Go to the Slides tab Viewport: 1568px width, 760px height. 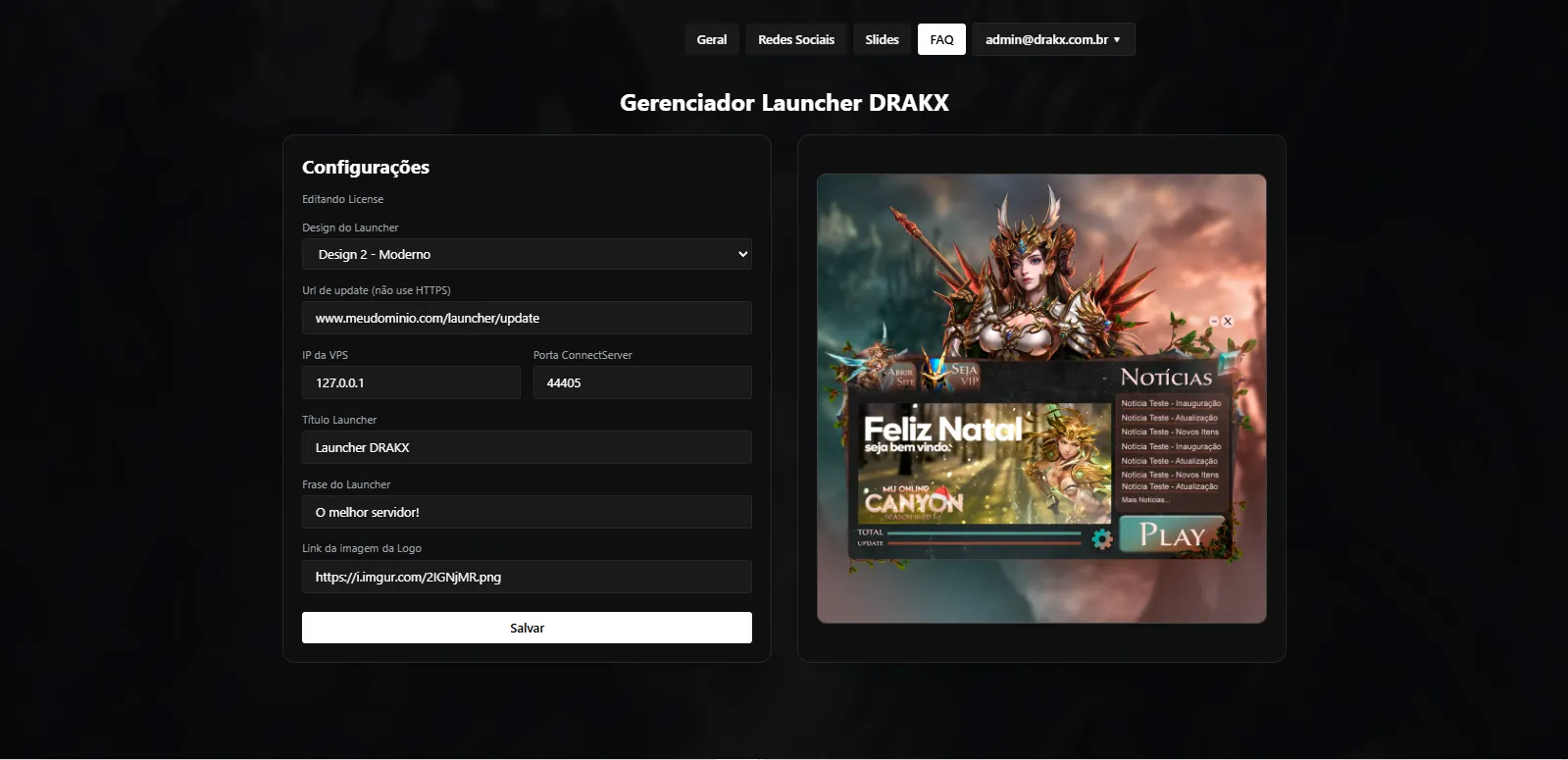tap(882, 39)
